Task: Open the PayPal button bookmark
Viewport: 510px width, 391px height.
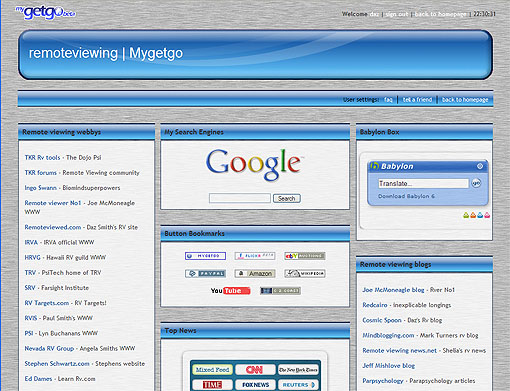Action: (205, 274)
